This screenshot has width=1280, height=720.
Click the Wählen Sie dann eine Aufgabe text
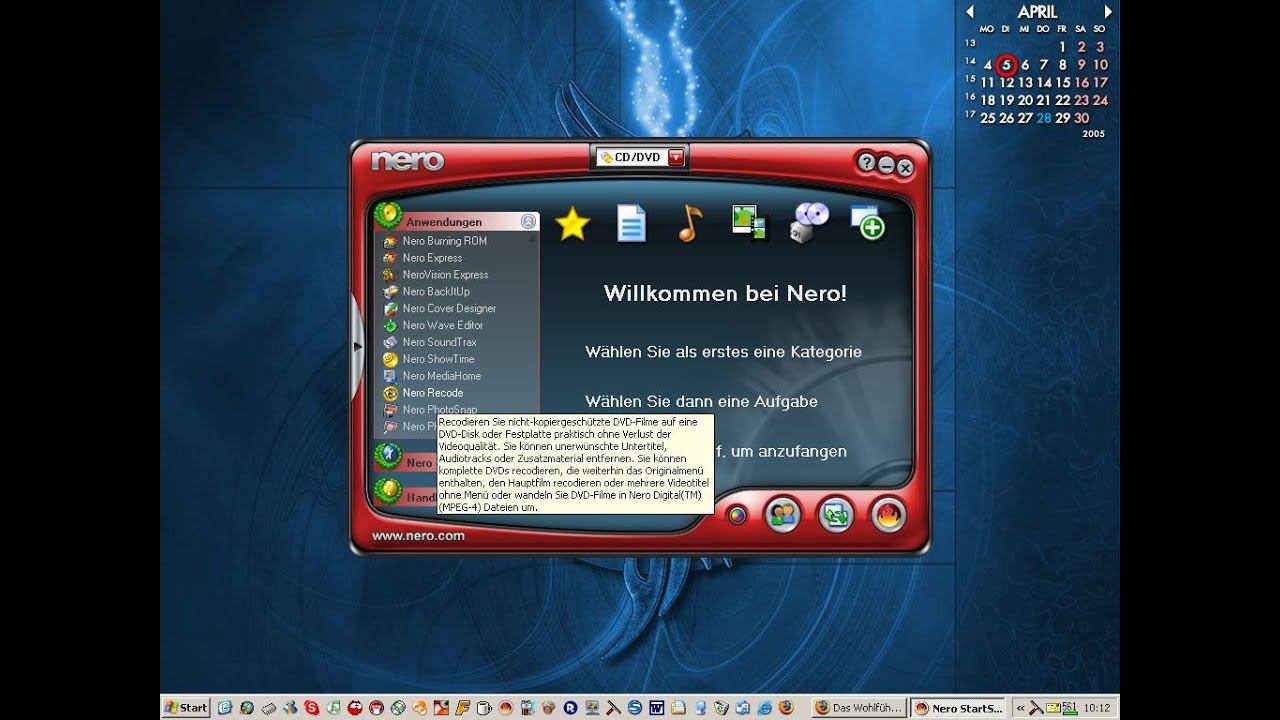point(701,401)
